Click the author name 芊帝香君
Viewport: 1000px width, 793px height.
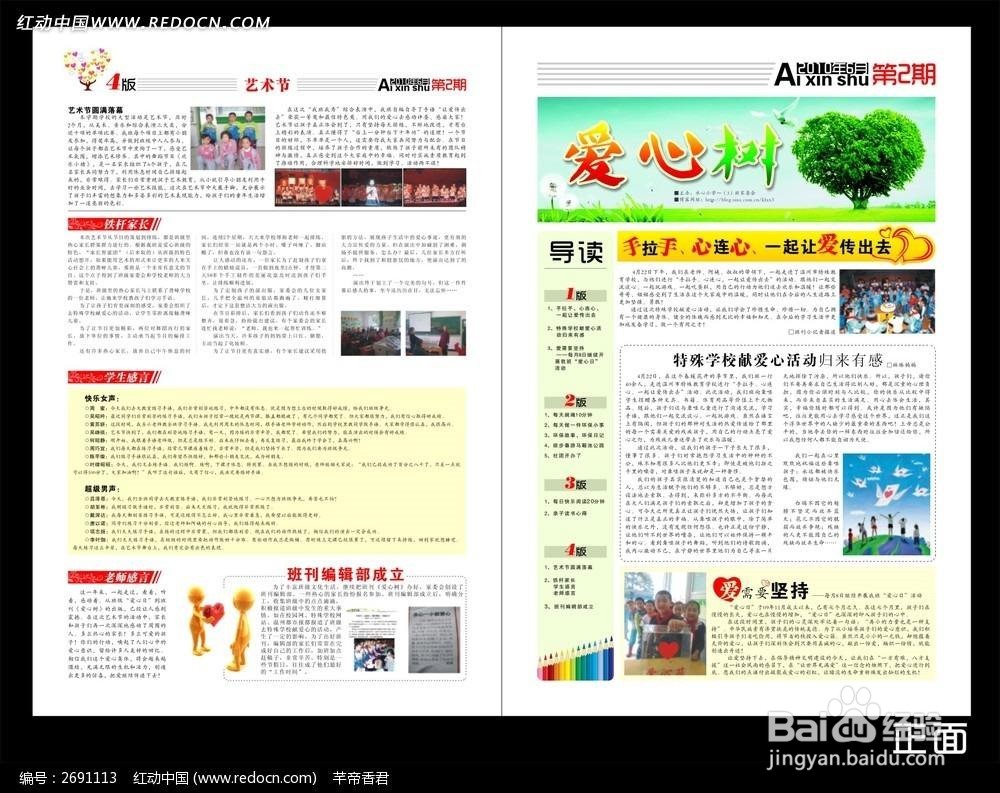[x=360, y=778]
